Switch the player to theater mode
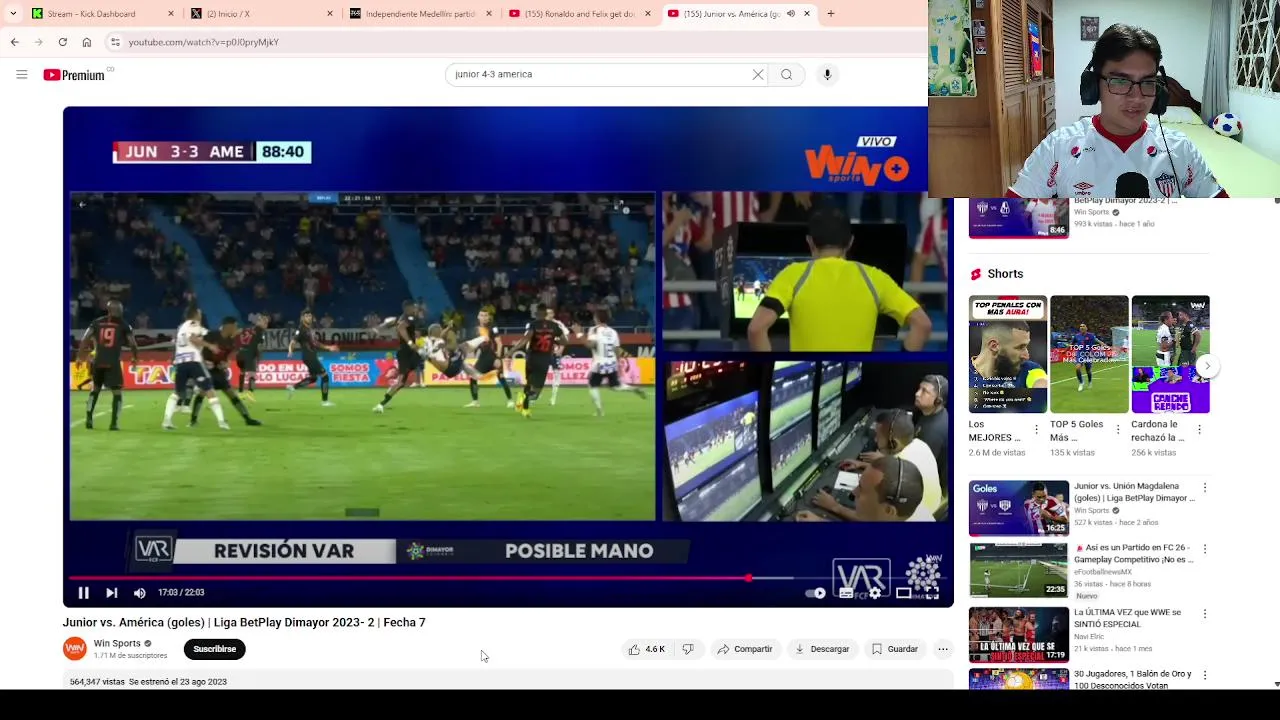The image size is (1280, 720). coord(903,593)
